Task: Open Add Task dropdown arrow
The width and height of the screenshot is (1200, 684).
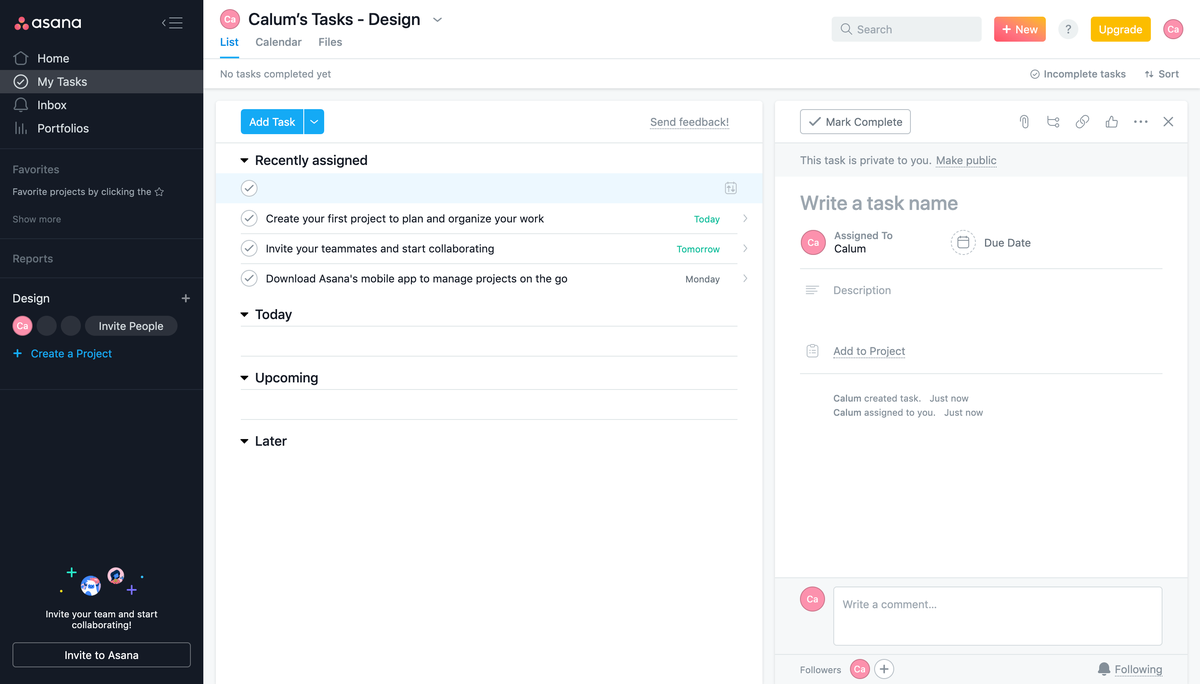Action: pyautogui.click(x=314, y=122)
